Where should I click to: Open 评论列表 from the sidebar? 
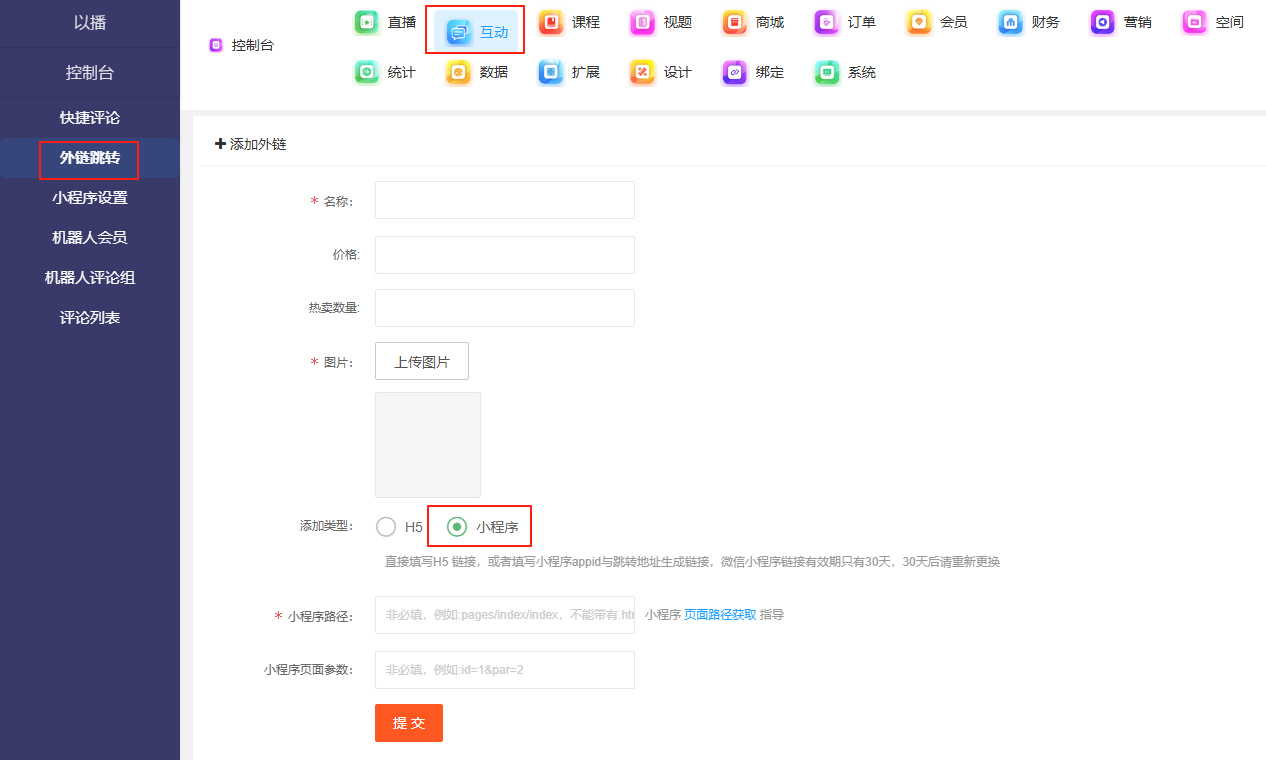(90, 318)
